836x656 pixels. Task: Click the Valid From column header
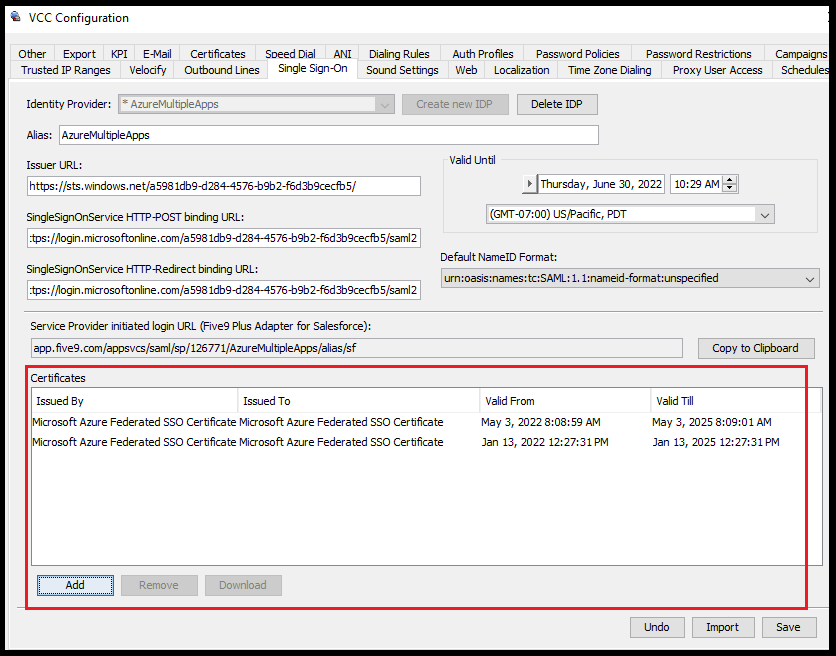[565, 401]
